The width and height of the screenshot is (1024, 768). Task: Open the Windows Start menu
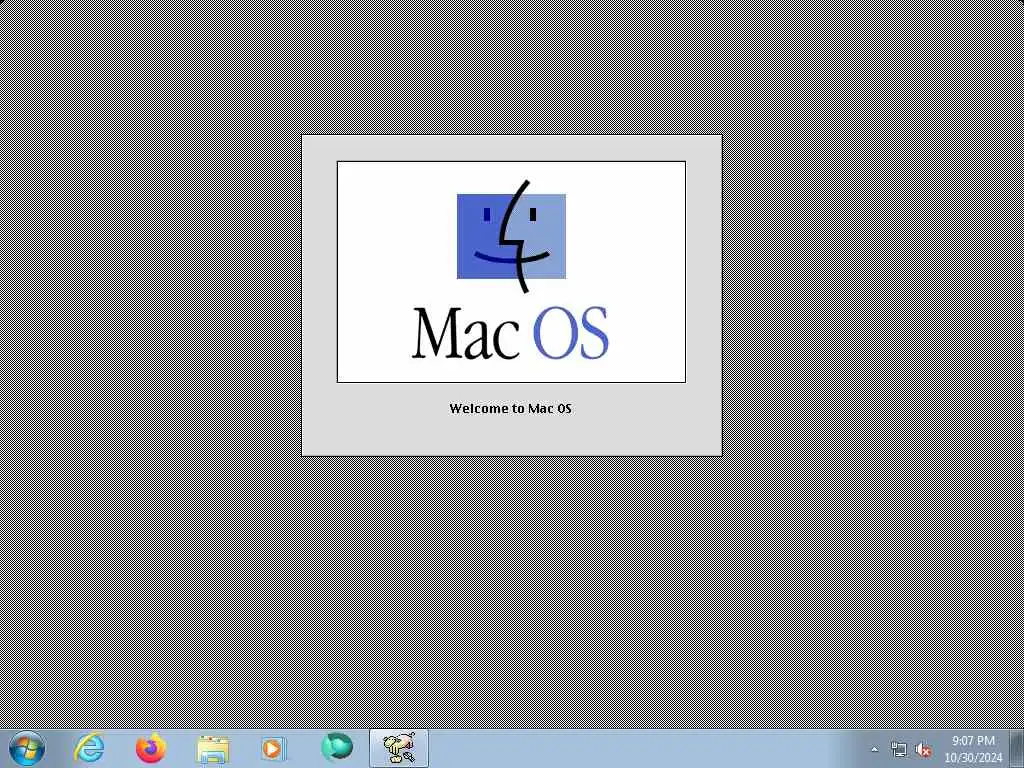(27, 748)
